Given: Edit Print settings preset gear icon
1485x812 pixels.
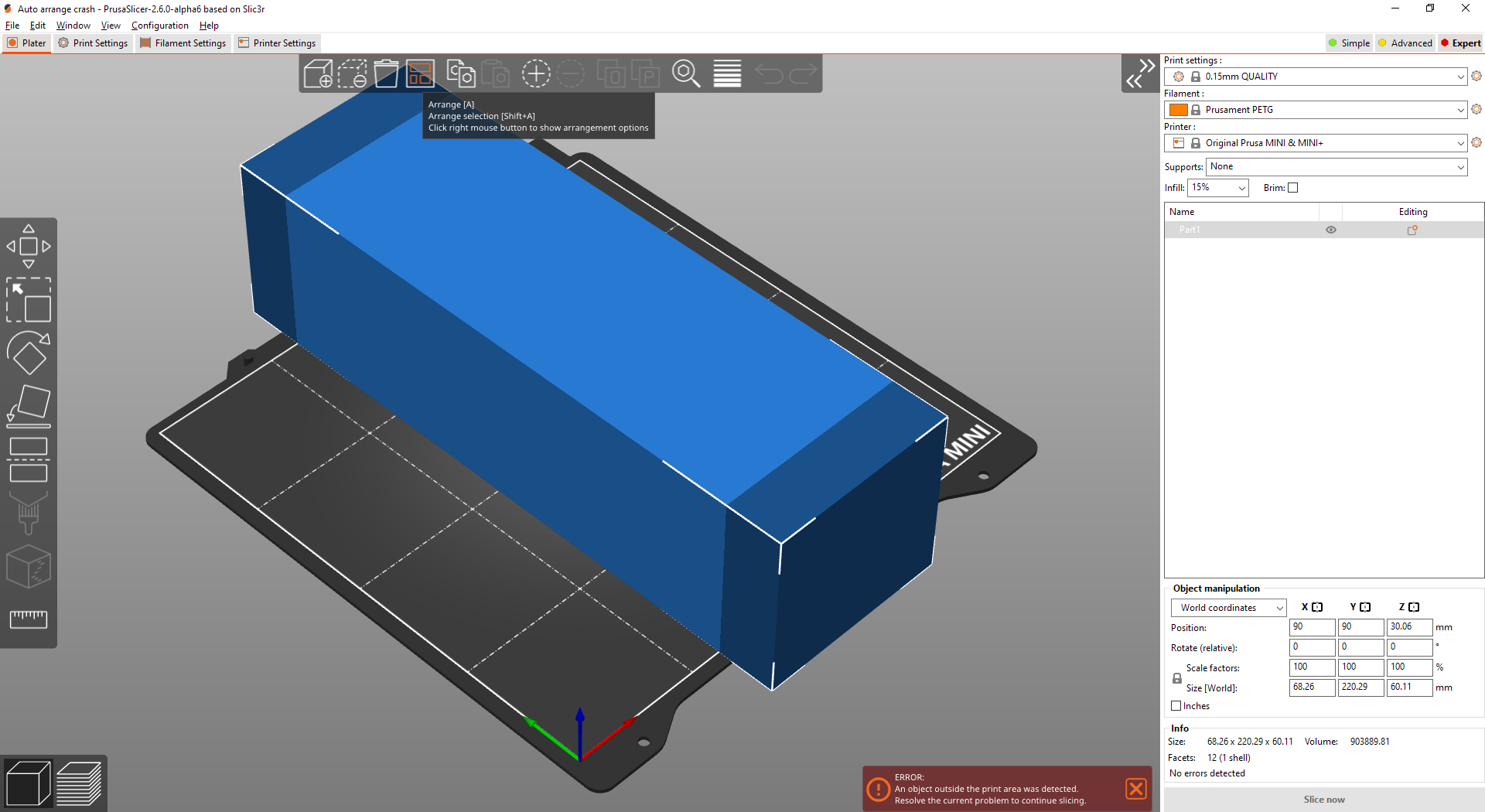Looking at the screenshot, I should pos(1476,76).
